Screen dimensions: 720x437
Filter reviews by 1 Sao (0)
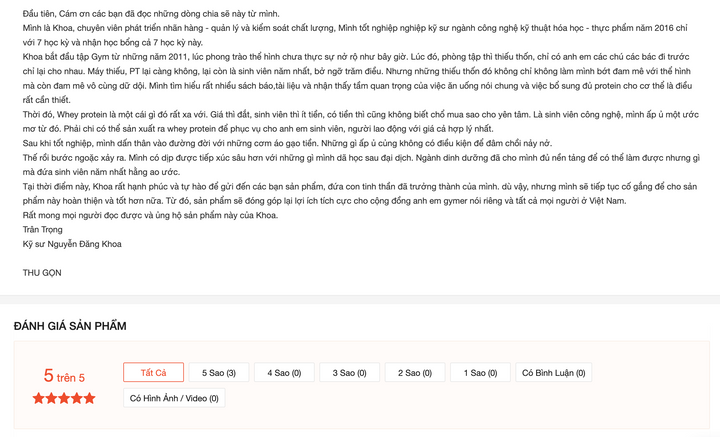point(480,372)
